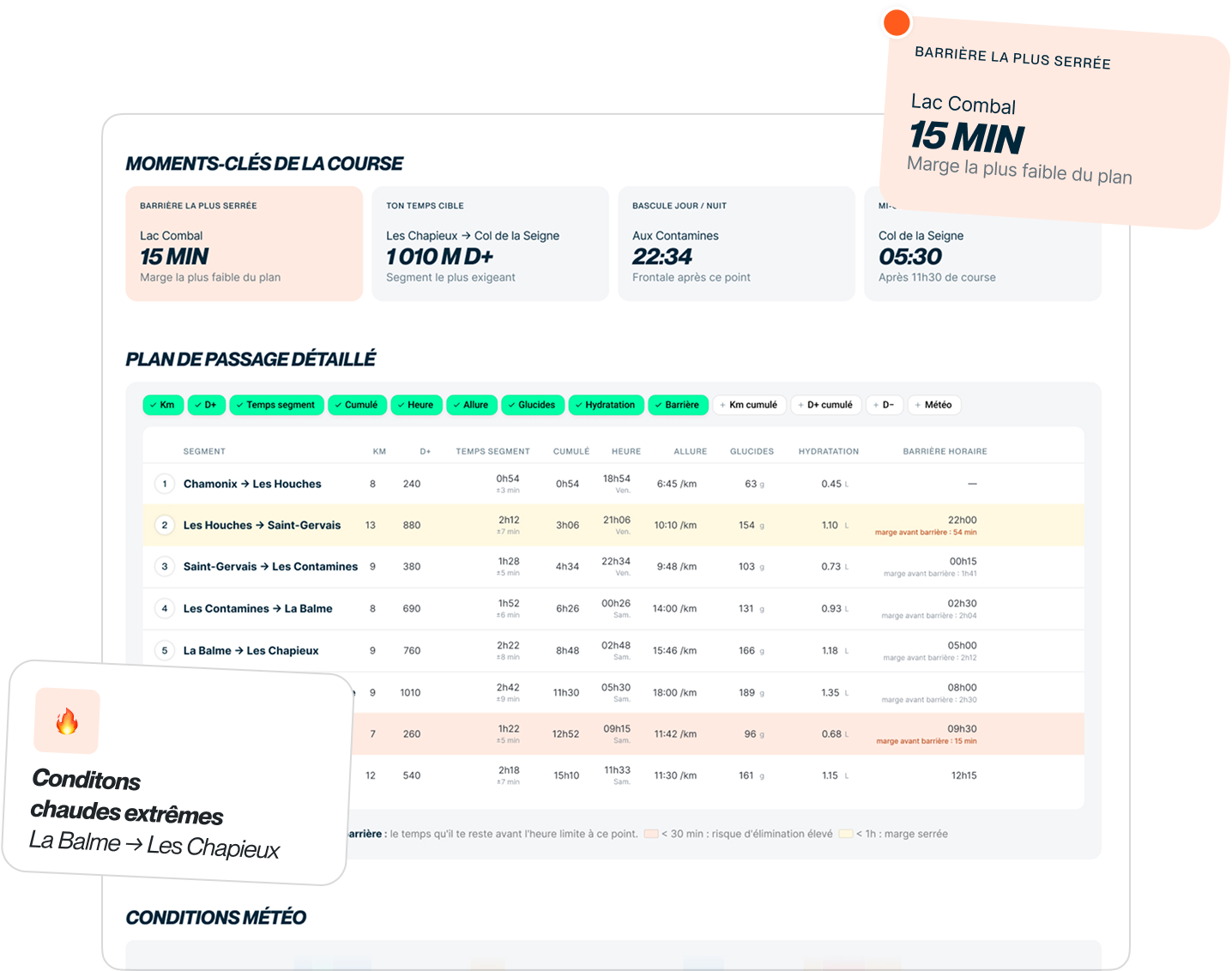Click the 'marge avant barrière : 15 min' note
1232x971 pixels.
click(926, 741)
